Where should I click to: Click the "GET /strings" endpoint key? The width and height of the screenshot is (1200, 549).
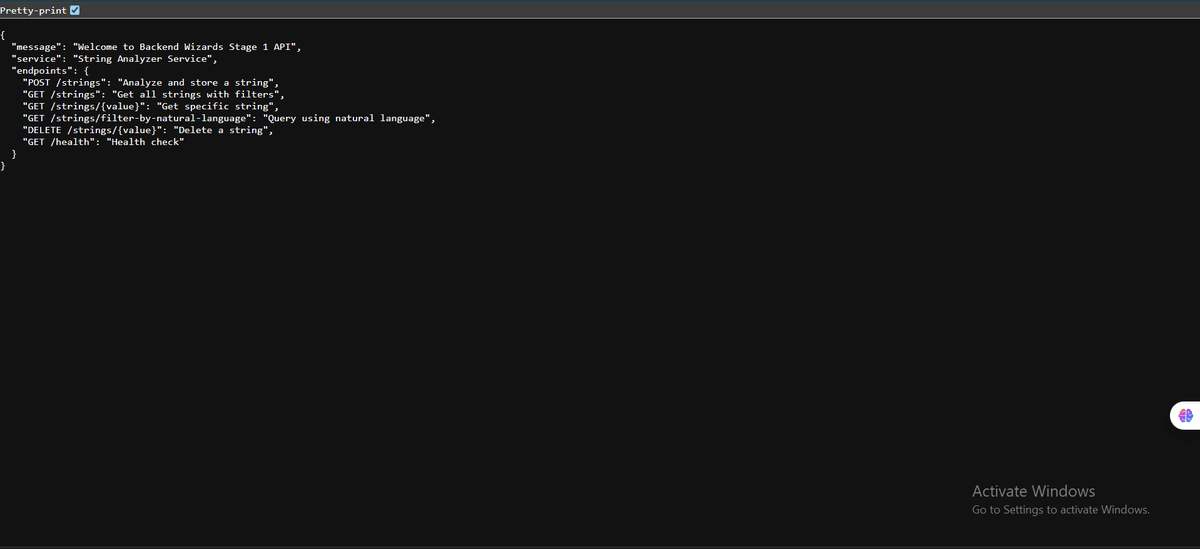click(61, 94)
